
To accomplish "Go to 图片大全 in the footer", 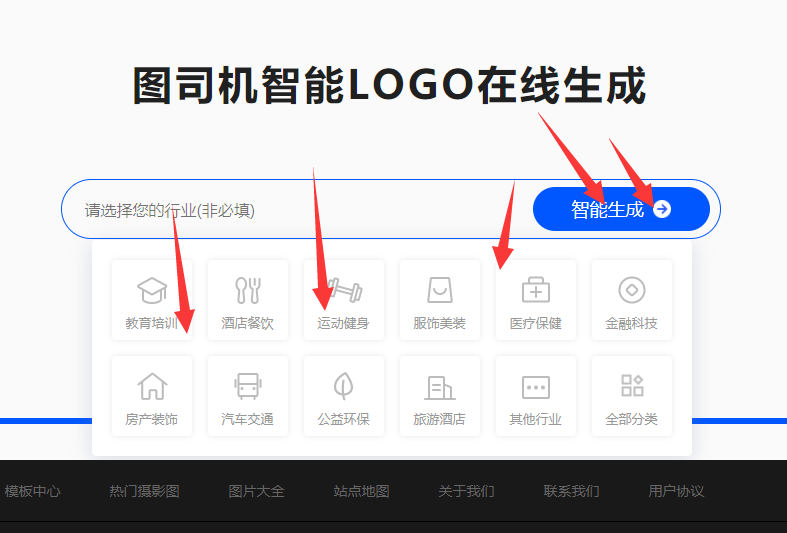I will point(256,491).
